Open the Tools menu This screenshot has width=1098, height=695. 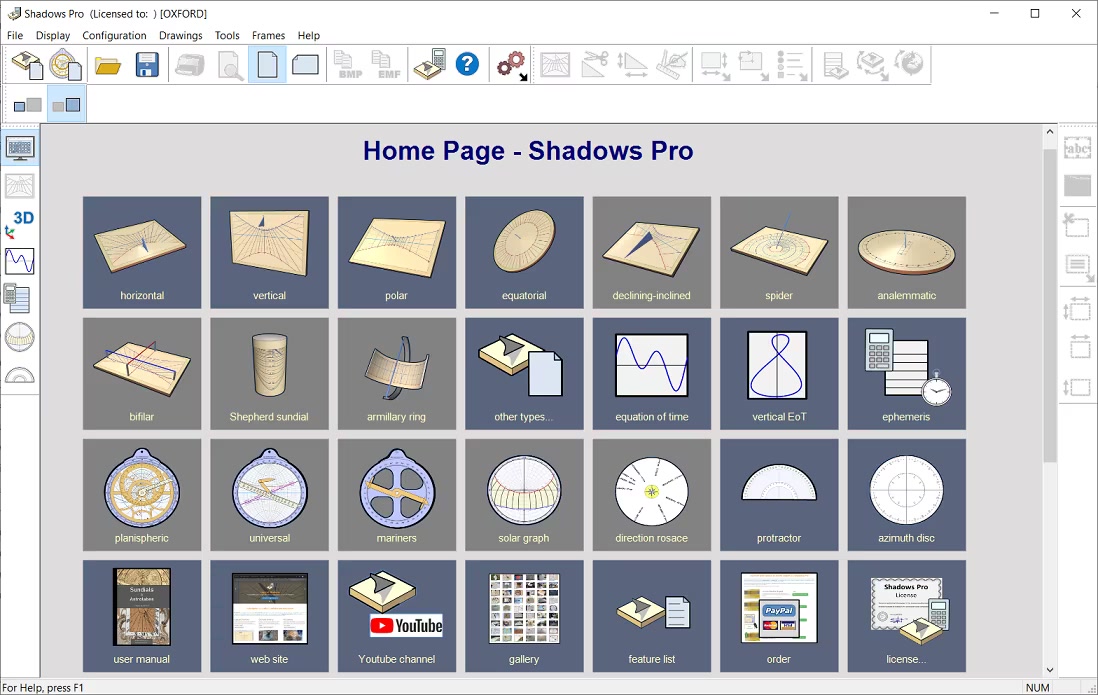point(227,35)
